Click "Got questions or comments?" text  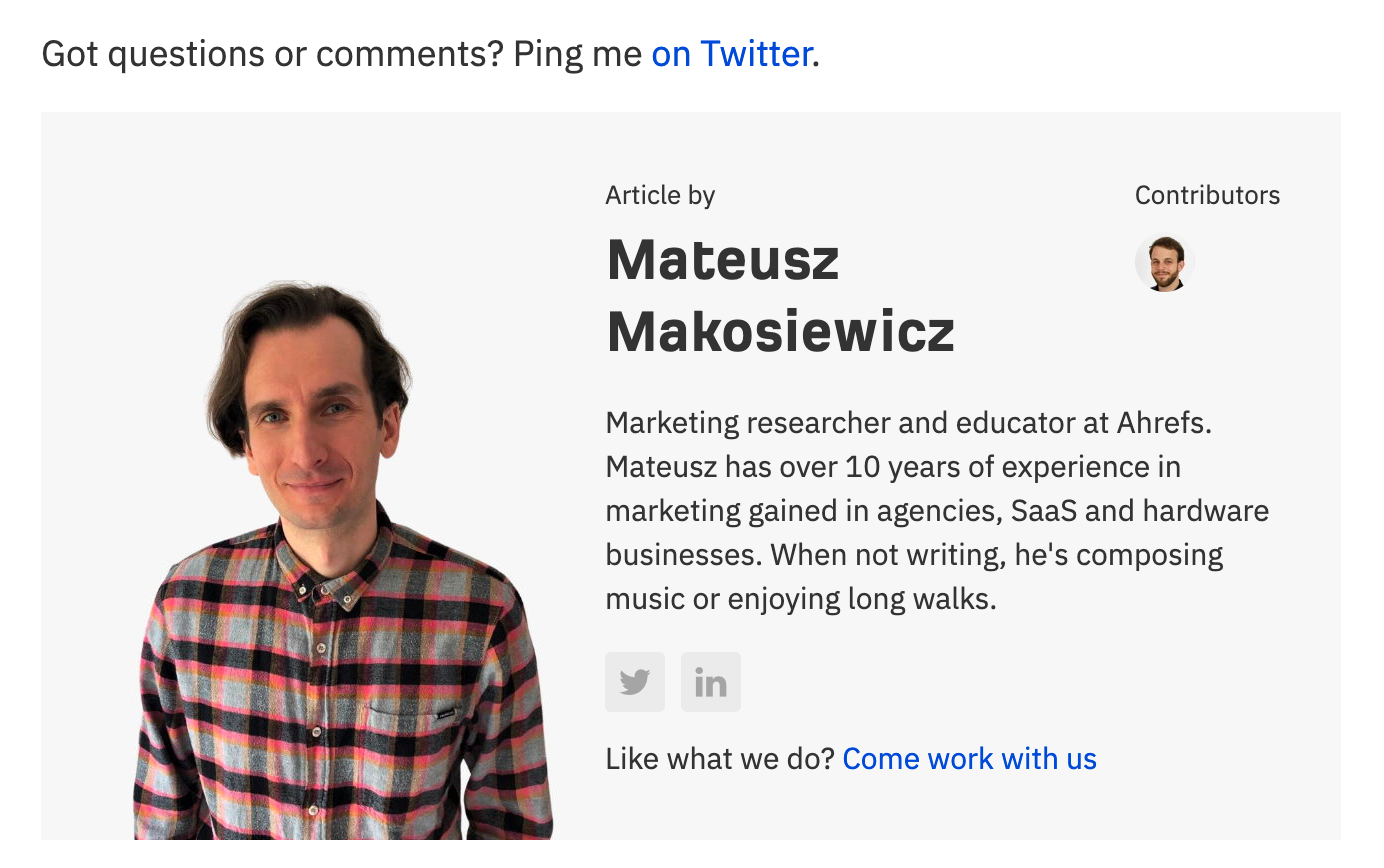[271, 54]
